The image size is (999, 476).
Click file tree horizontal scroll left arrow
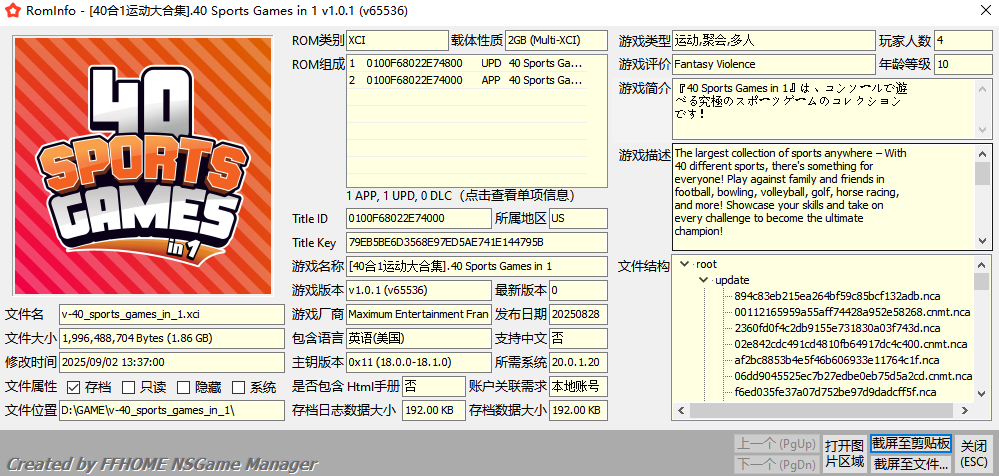[680, 411]
